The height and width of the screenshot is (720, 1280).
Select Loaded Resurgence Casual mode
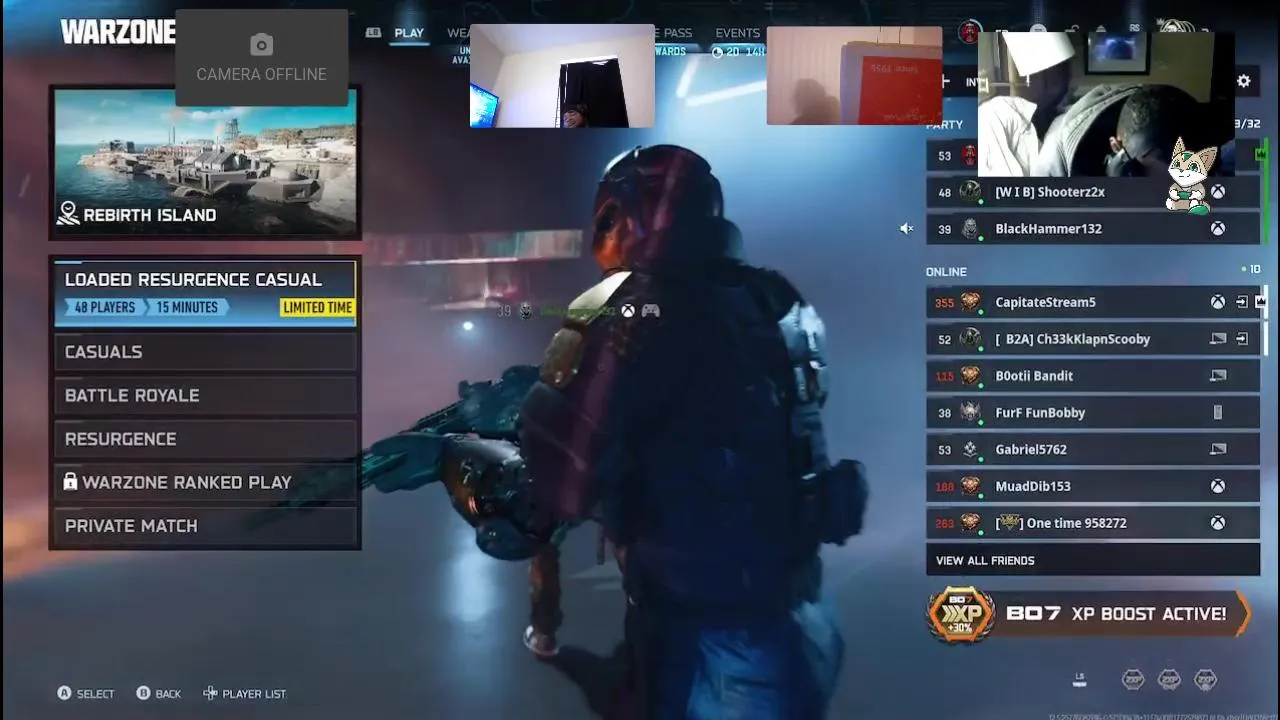coord(204,293)
